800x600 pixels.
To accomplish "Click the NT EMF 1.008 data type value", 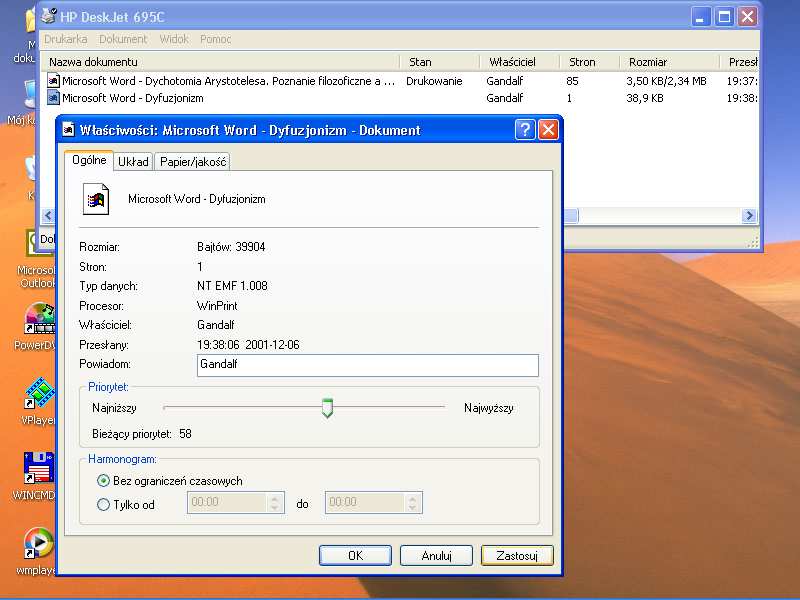I will pos(232,286).
